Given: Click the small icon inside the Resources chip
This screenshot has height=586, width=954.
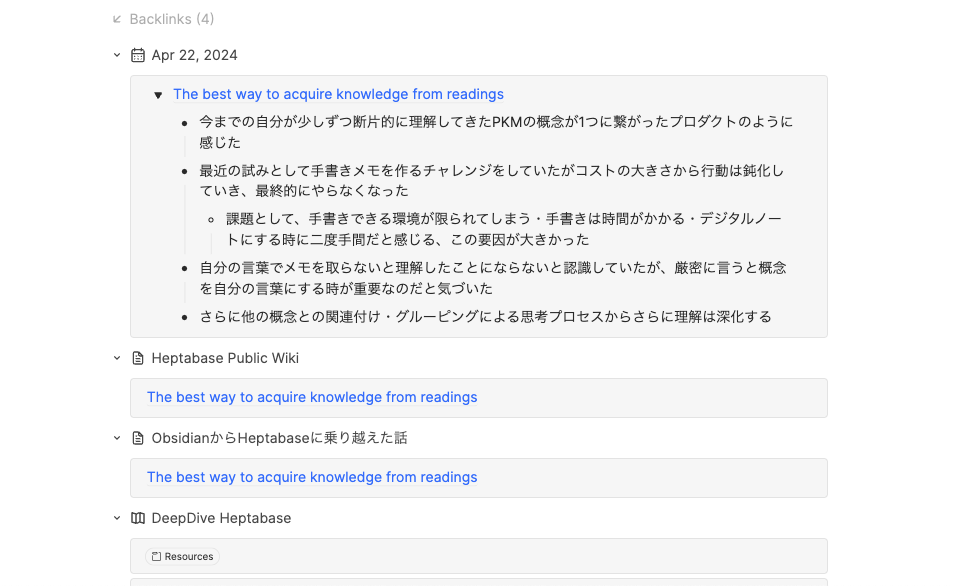Looking at the screenshot, I should tap(156, 557).
